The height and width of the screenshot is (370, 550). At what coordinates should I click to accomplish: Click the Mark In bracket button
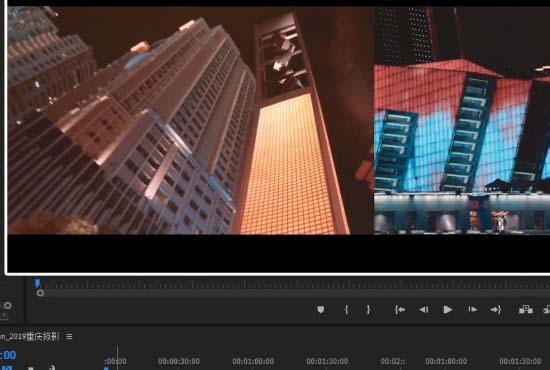[346, 310]
